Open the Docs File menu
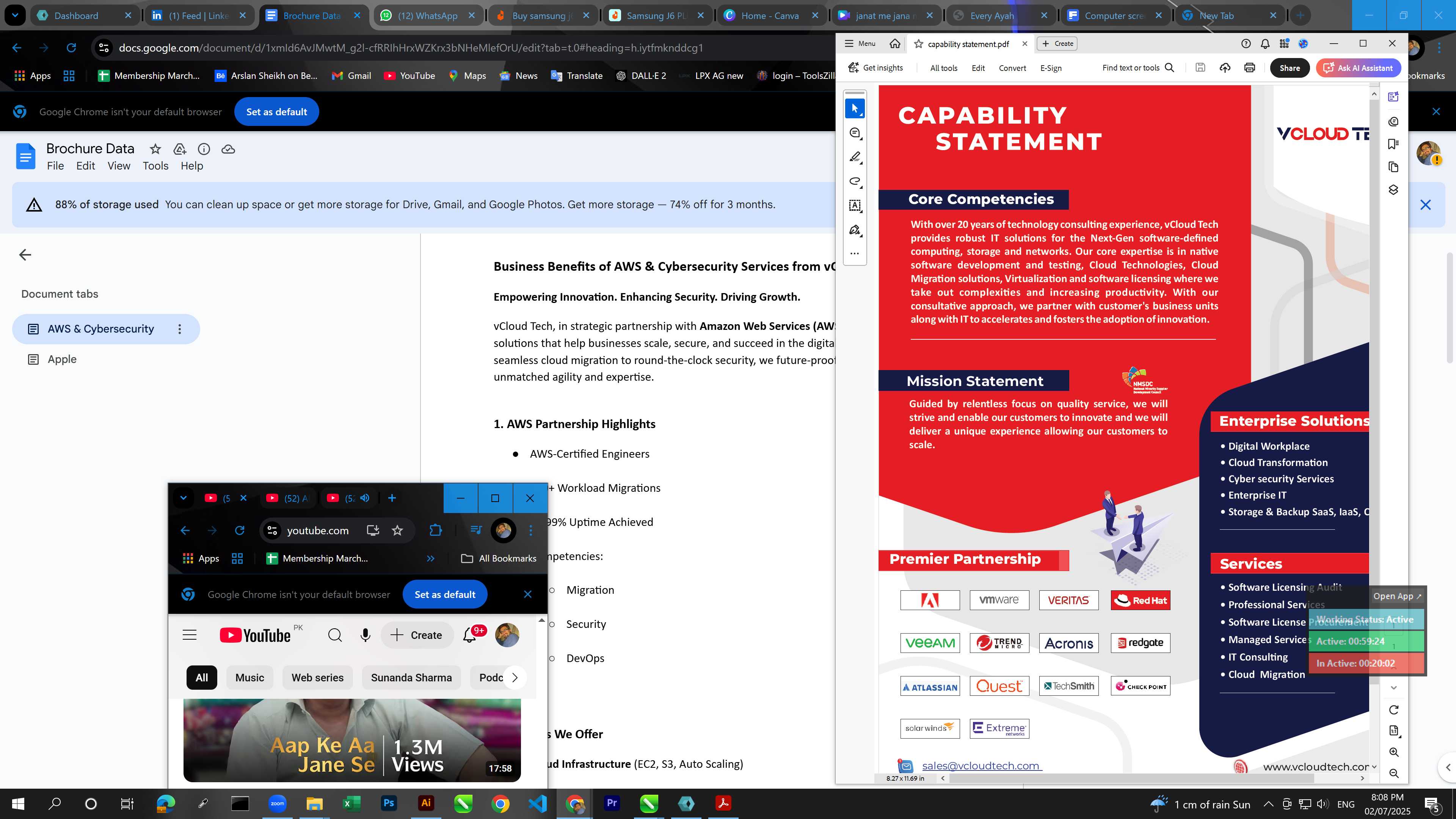Viewport: 1456px width, 819px height. tap(55, 166)
